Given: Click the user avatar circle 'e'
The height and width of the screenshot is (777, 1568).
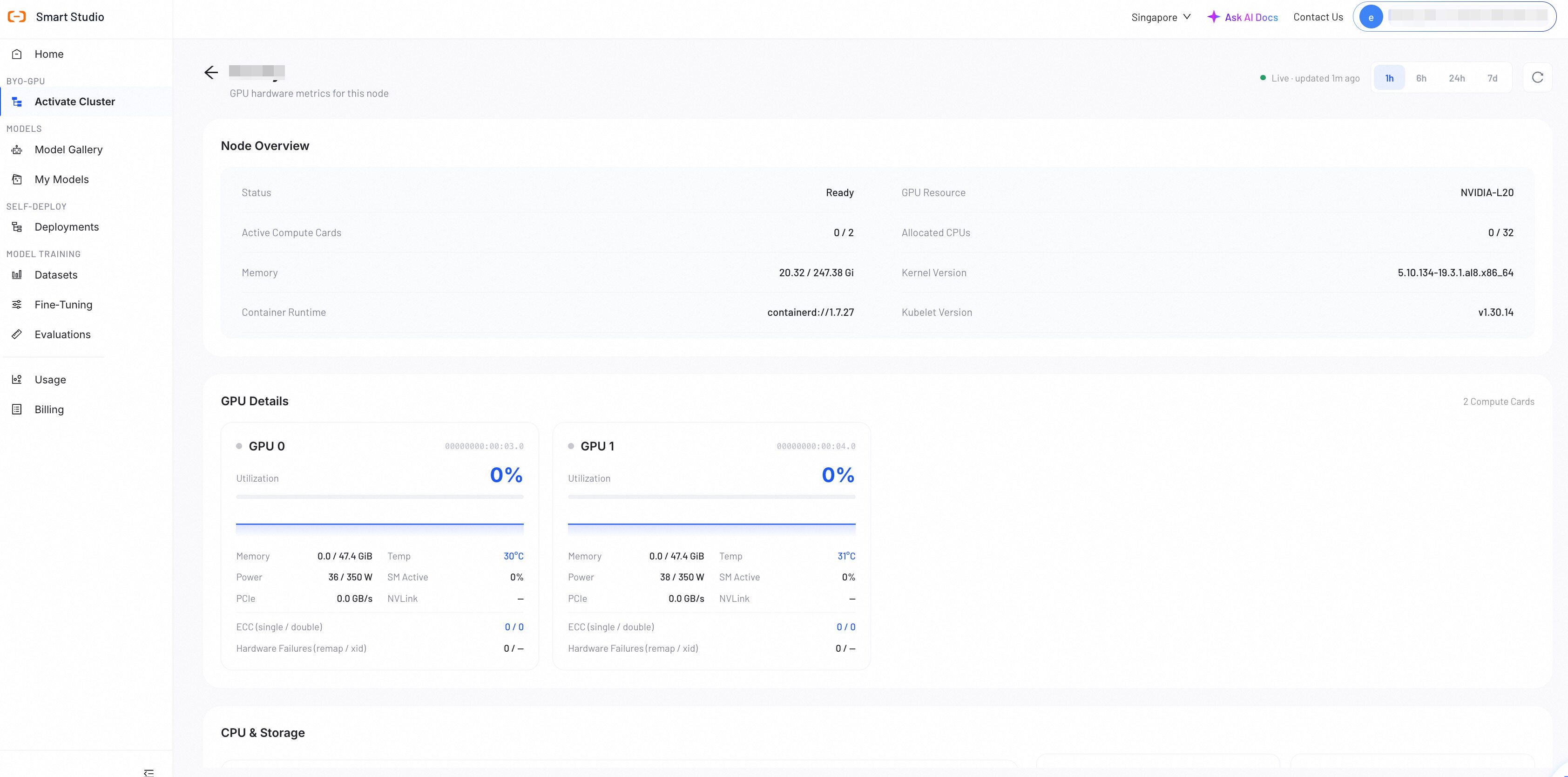Looking at the screenshot, I should point(1371,17).
